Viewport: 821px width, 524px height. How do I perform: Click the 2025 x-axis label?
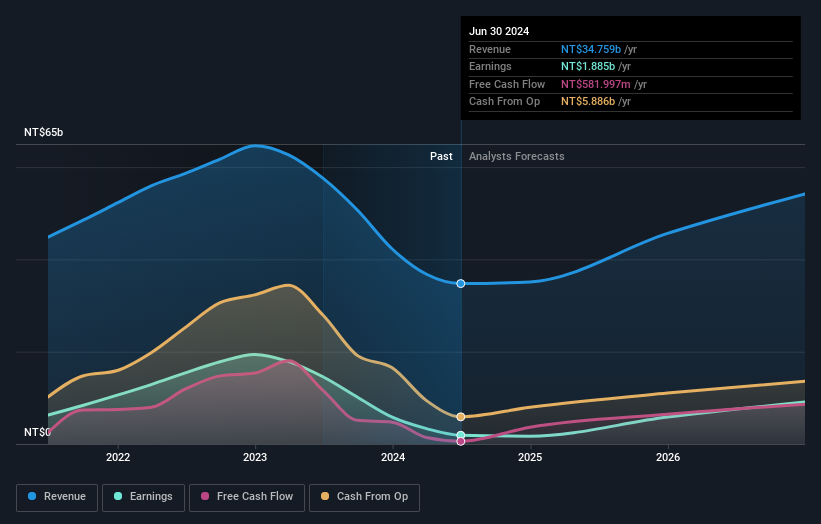click(530, 457)
